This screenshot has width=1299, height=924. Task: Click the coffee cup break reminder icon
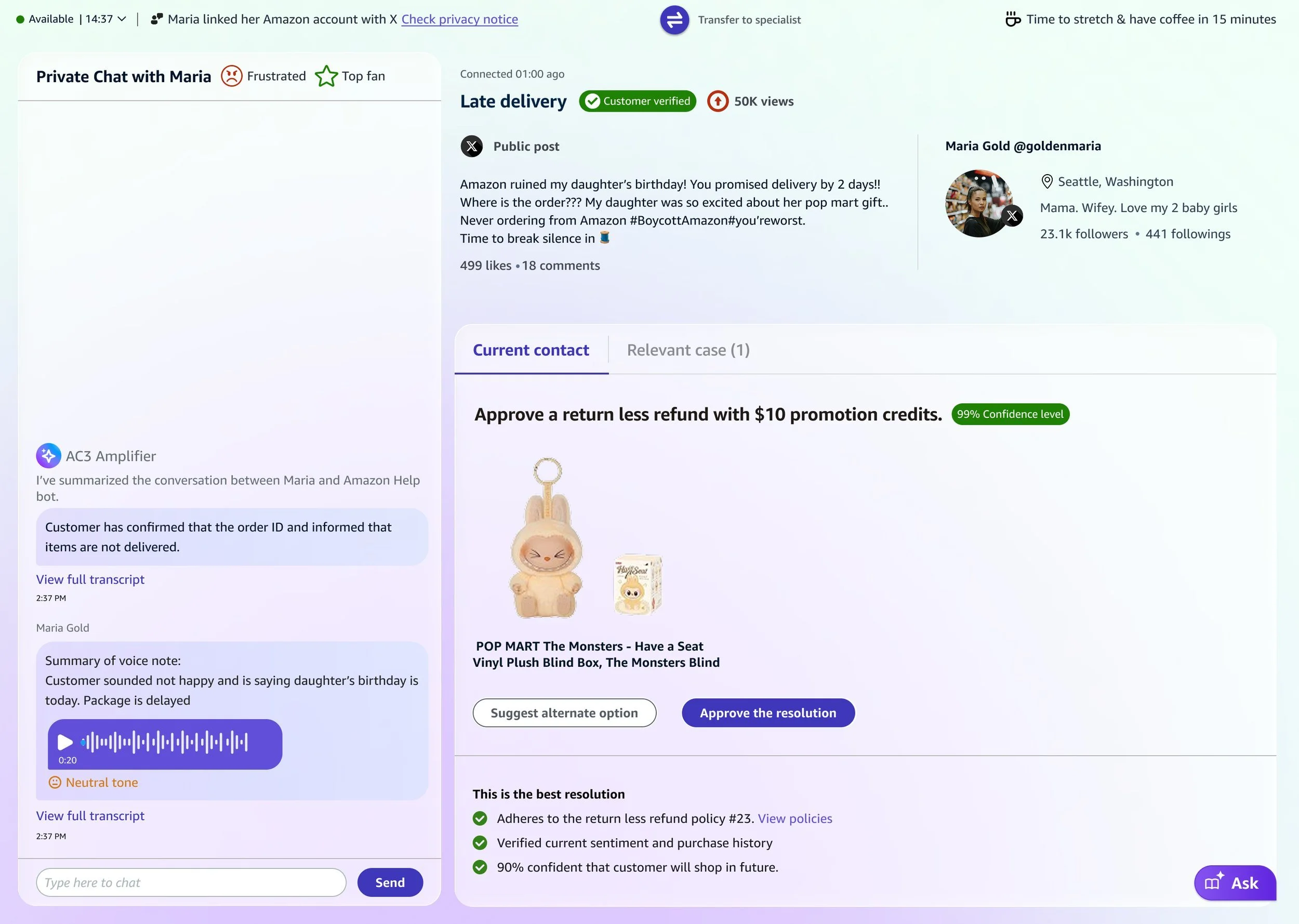[x=1012, y=19]
